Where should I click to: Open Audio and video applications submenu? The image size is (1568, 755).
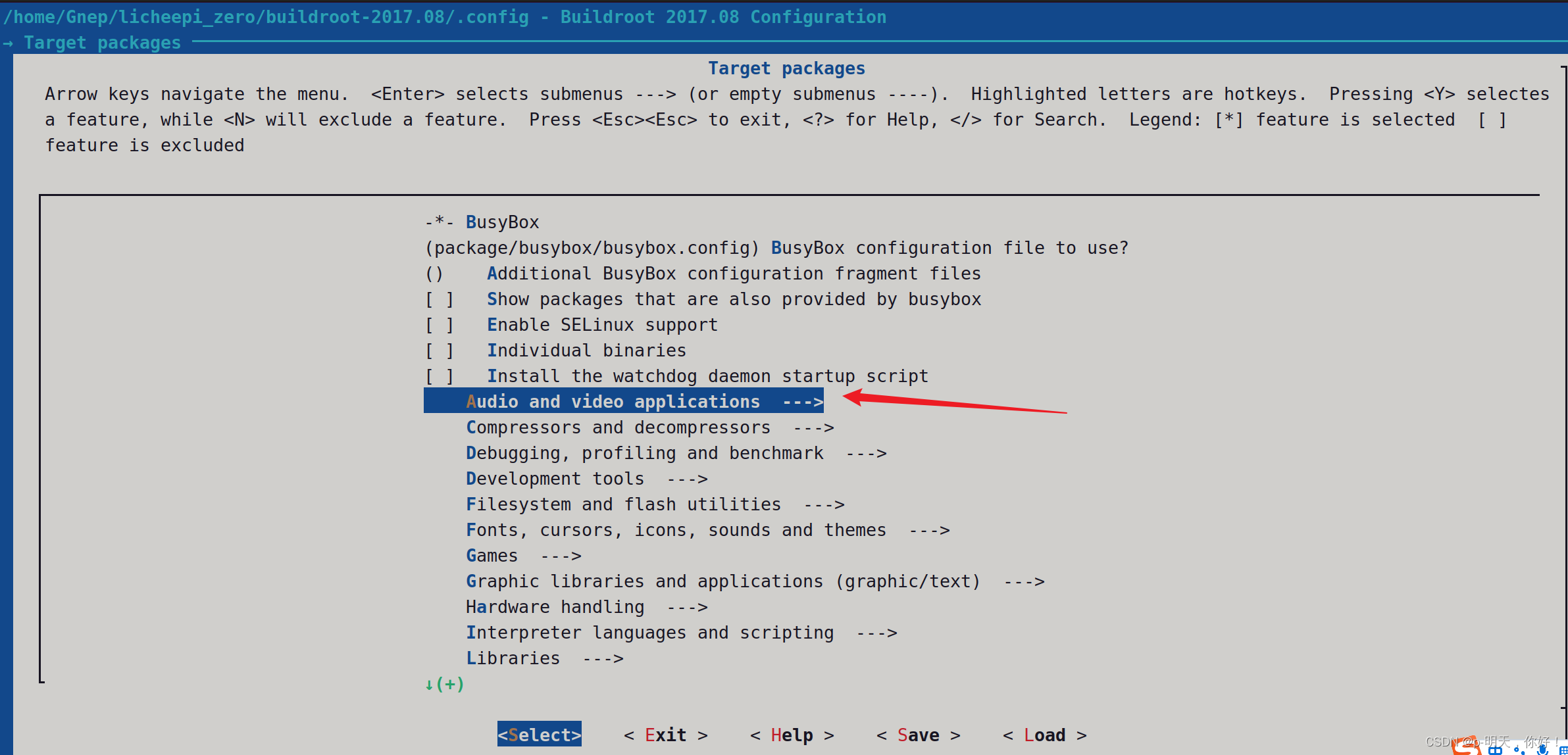[624, 401]
